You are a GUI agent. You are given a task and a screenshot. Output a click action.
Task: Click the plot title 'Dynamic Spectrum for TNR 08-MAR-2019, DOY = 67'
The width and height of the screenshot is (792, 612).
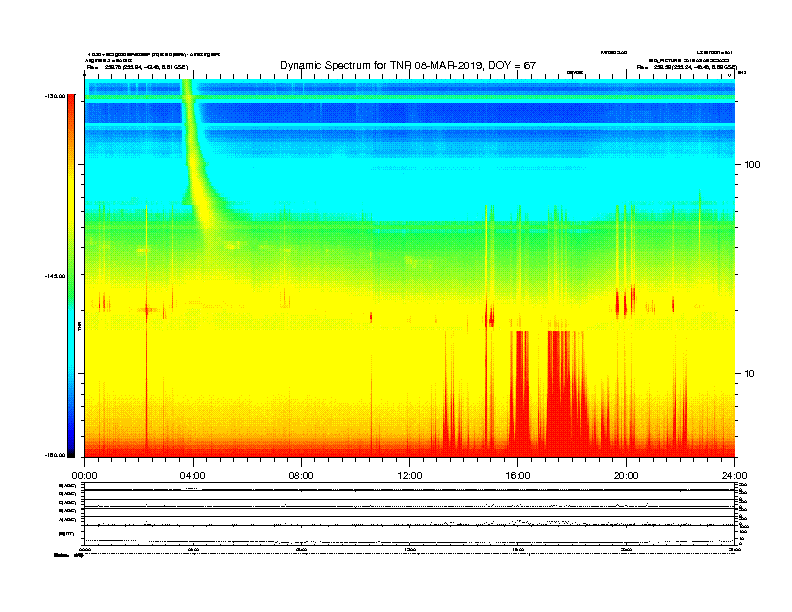coord(408,65)
